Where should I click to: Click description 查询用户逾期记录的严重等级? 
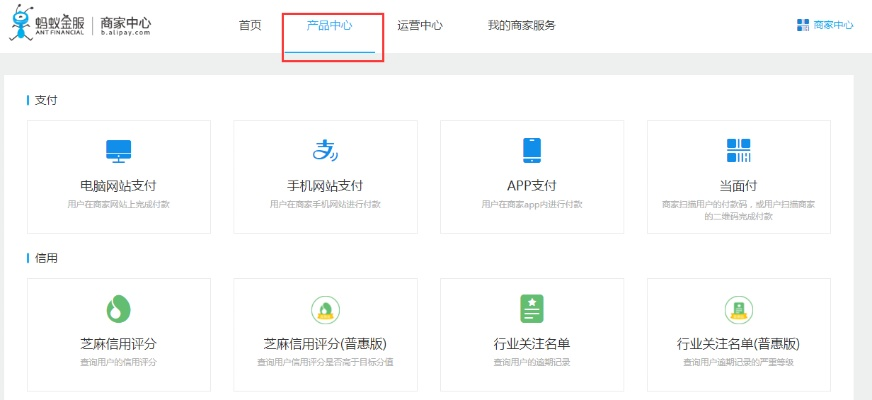739,362
